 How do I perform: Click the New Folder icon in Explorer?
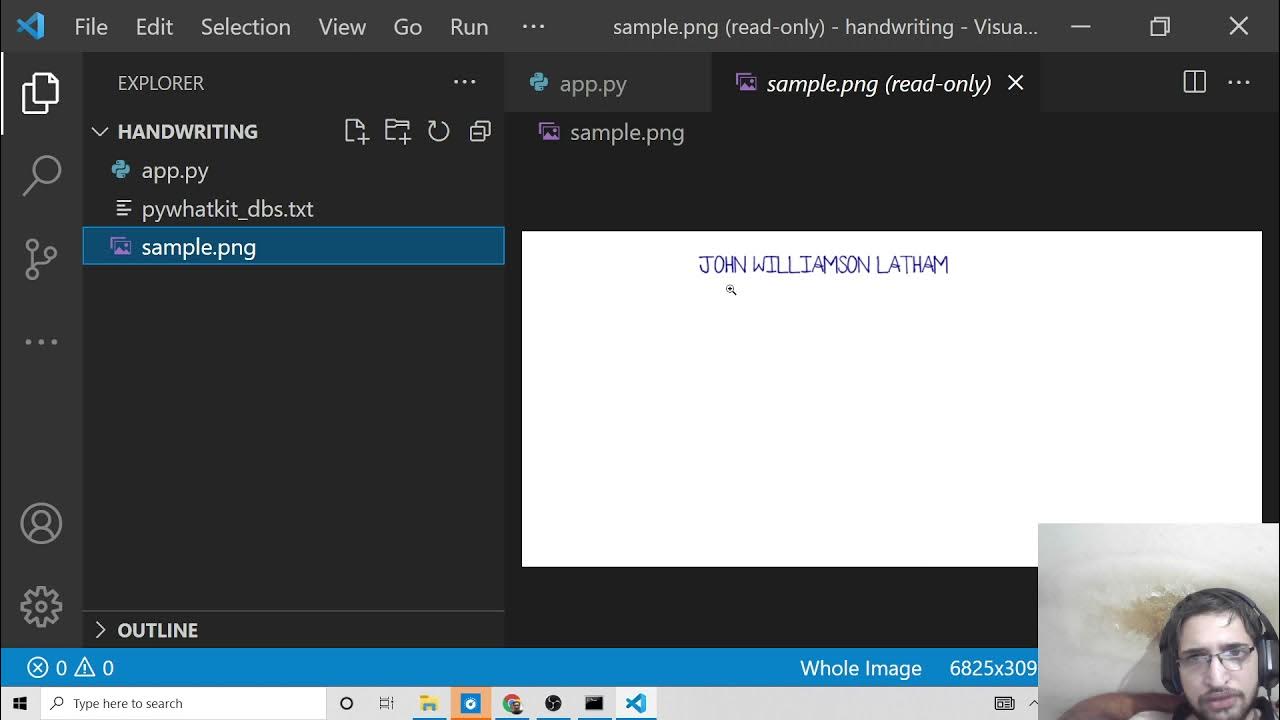pos(397,131)
